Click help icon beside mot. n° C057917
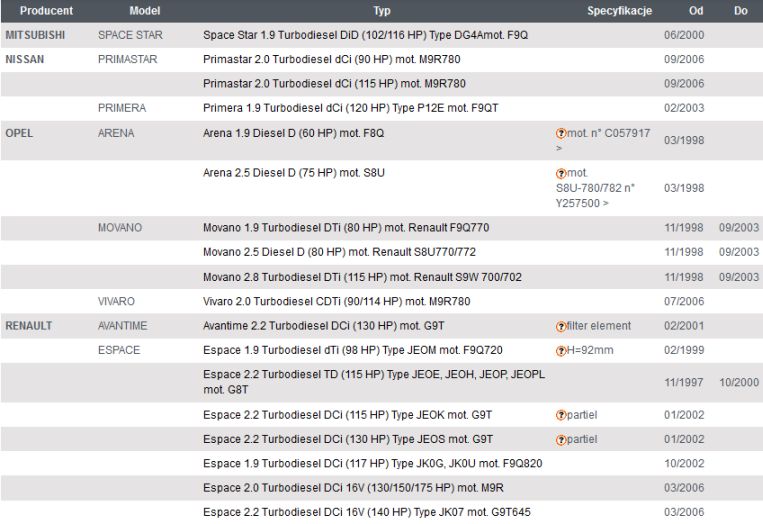 (x=561, y=133)
